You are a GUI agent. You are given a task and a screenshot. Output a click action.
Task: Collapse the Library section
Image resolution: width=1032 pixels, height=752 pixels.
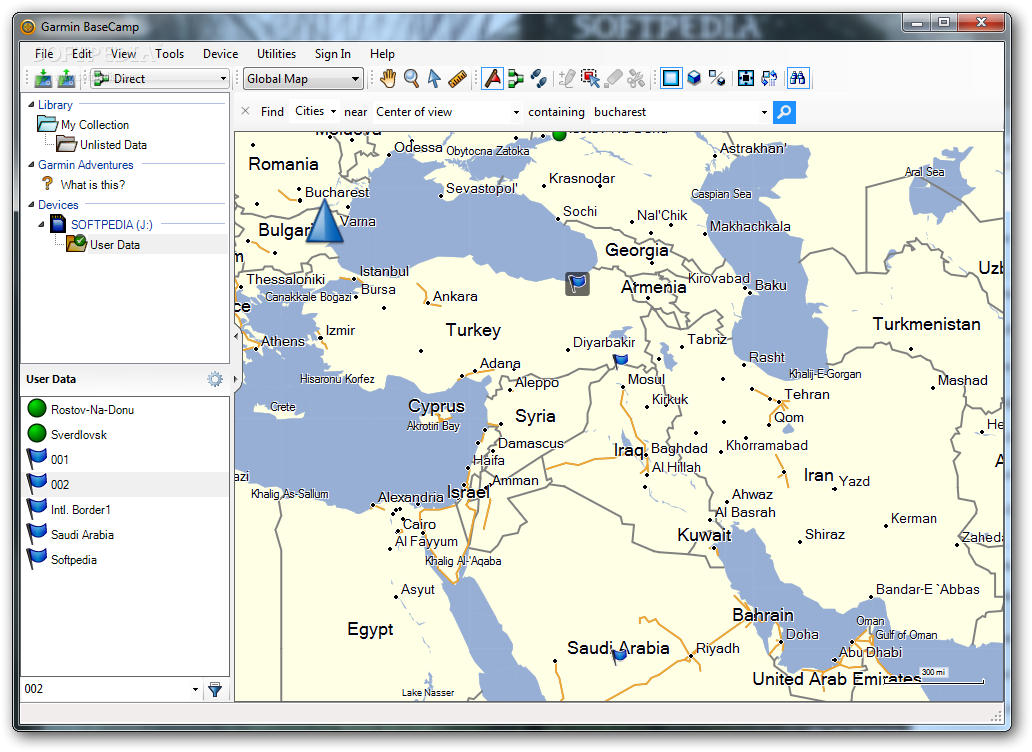click(31, 104)
